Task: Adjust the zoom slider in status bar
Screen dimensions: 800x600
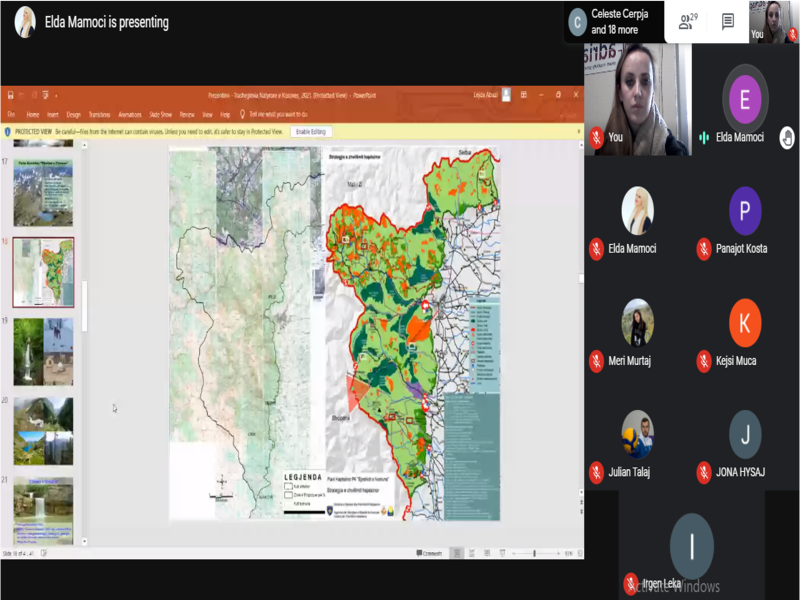Action: point(534,553)
